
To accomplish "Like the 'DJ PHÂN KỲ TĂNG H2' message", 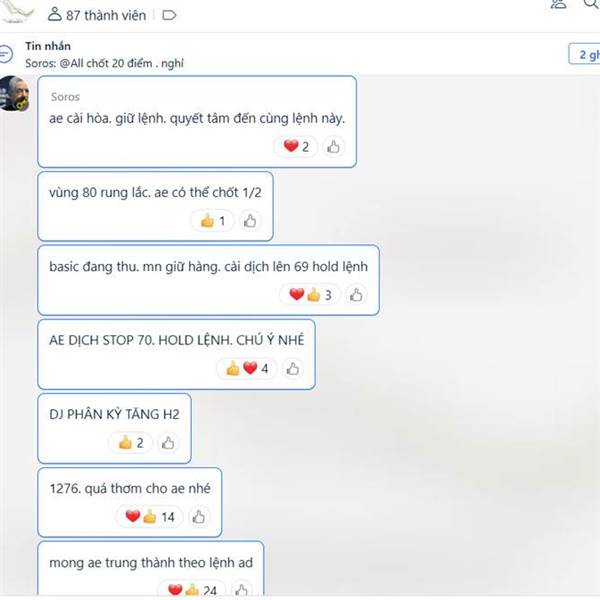I will 168,443.
